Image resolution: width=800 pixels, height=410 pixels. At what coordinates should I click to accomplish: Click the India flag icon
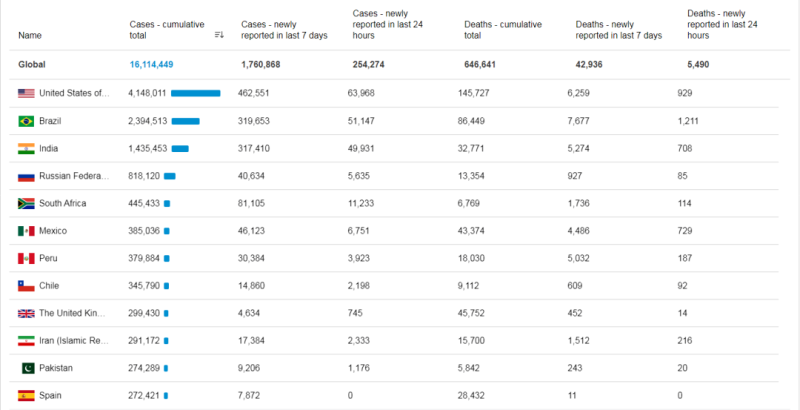pyautogui.click(x=27, y=149)
